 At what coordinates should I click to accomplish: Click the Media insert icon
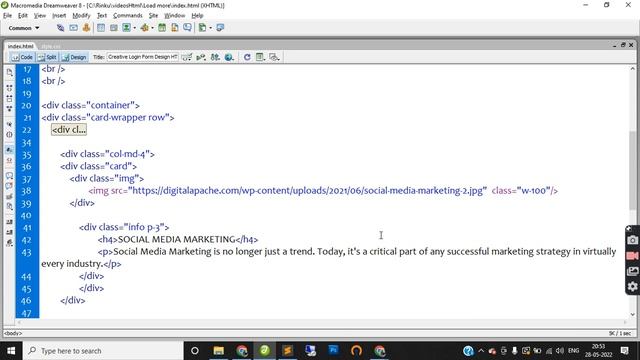[144, 28]
